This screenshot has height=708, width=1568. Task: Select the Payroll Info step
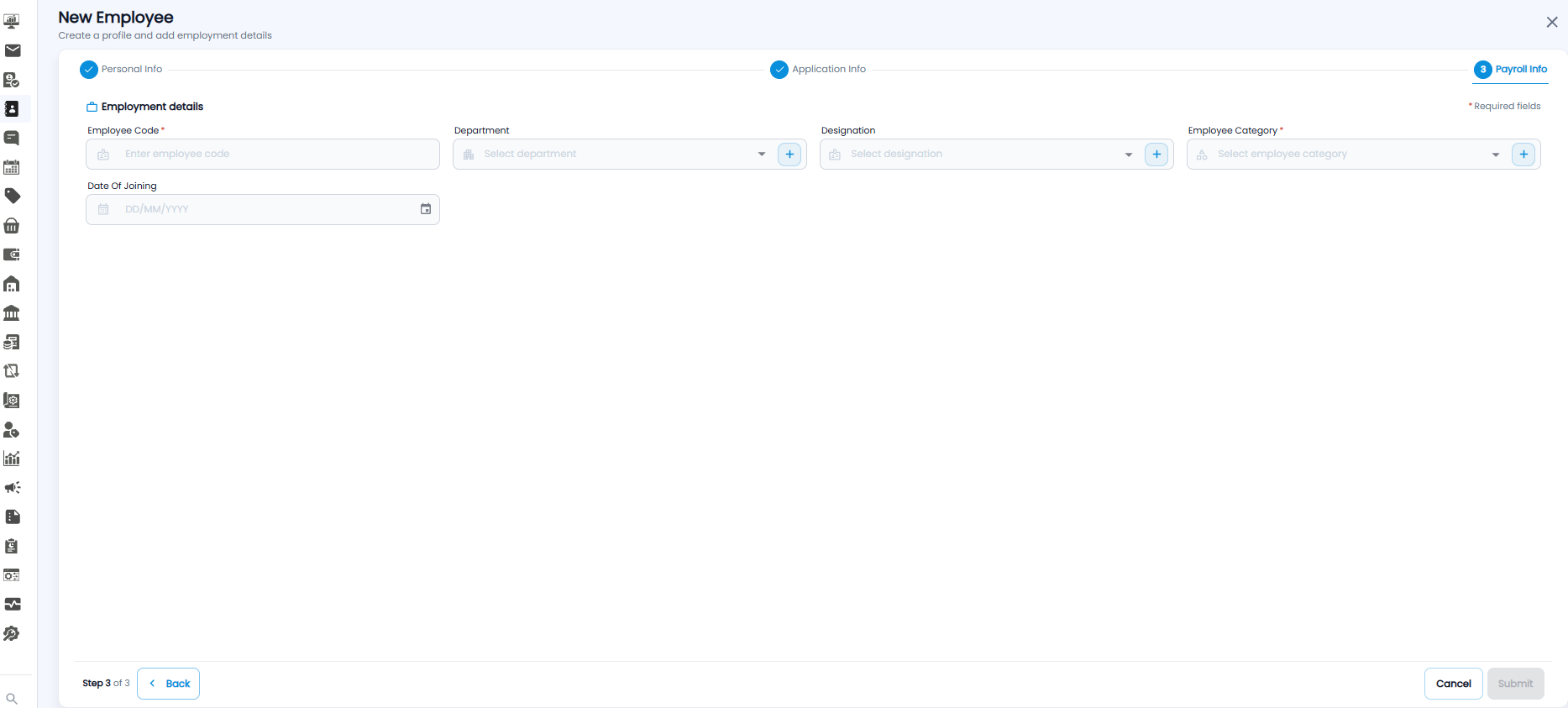(1510, 69)
